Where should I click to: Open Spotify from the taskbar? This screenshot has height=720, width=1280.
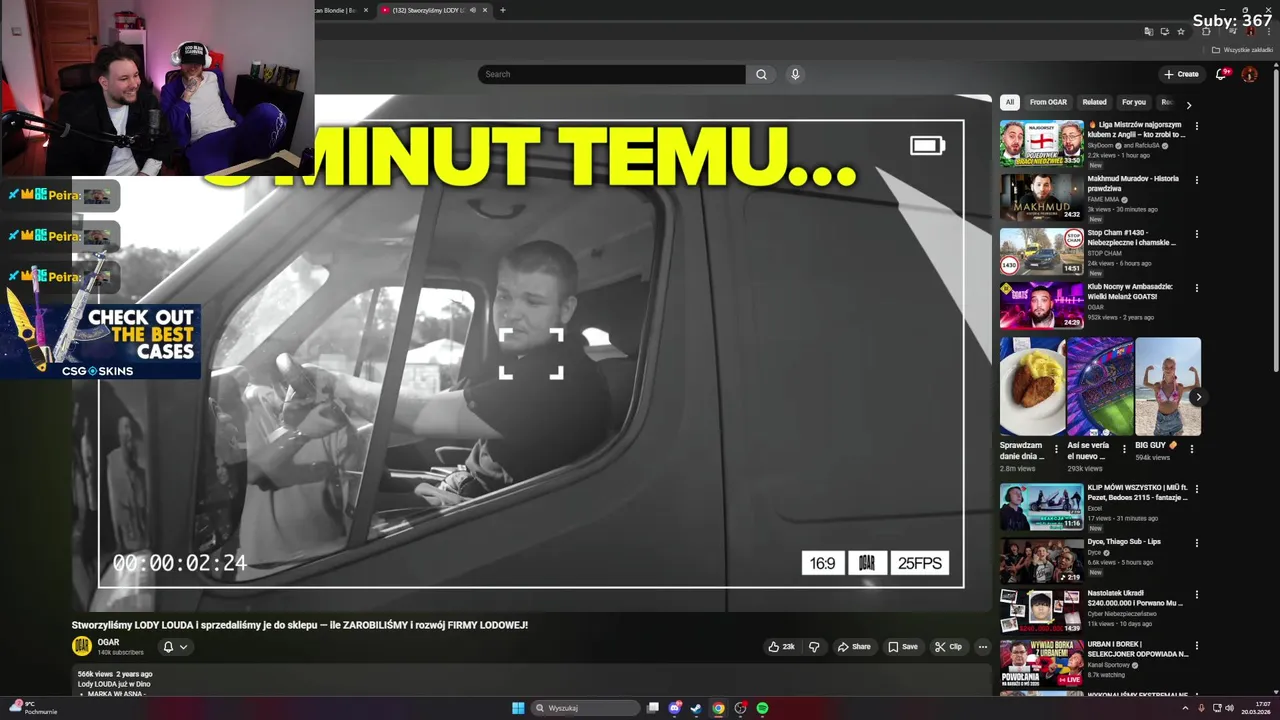[x=762, y=708]
